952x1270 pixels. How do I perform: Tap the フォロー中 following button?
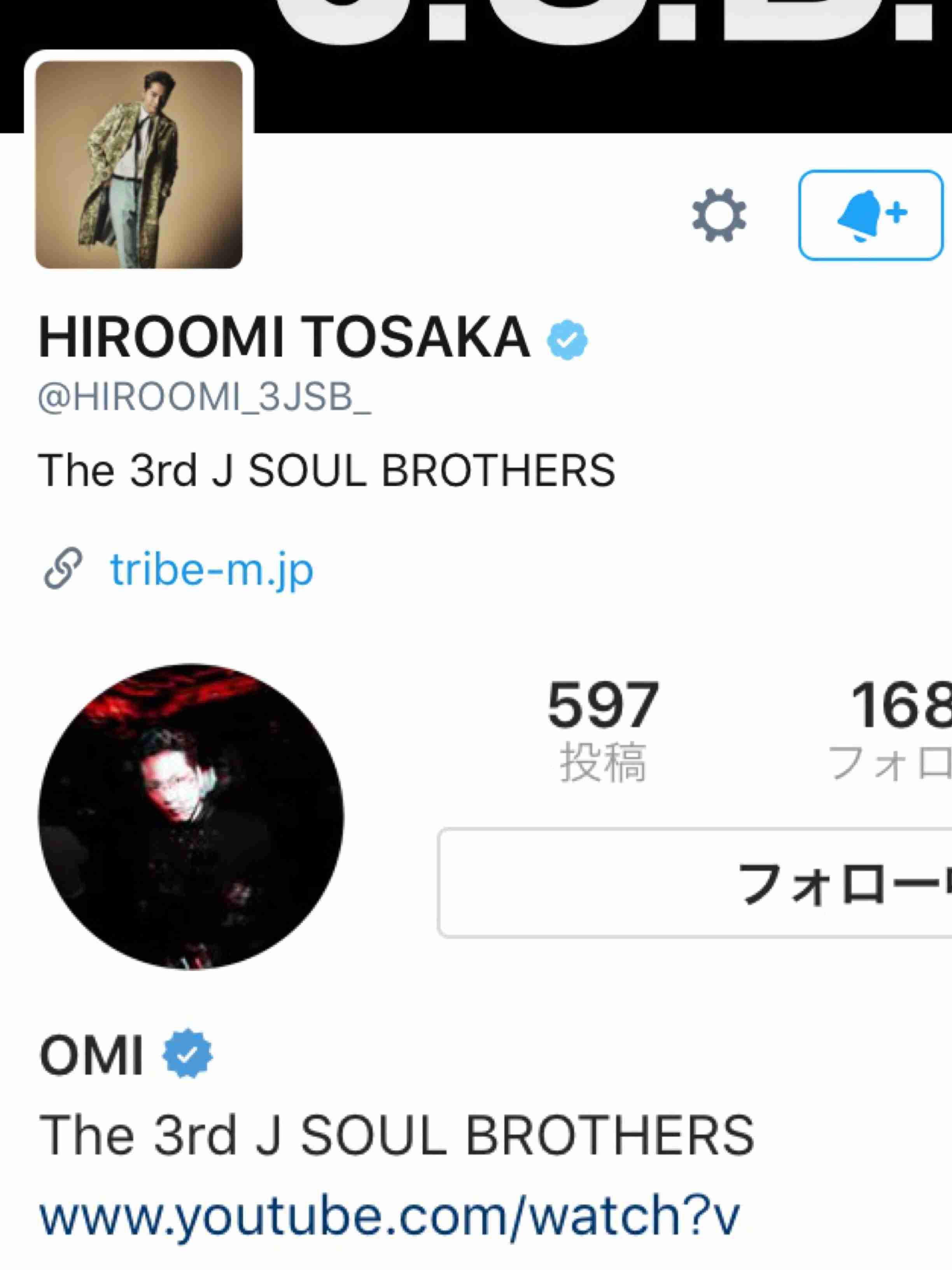695,883
